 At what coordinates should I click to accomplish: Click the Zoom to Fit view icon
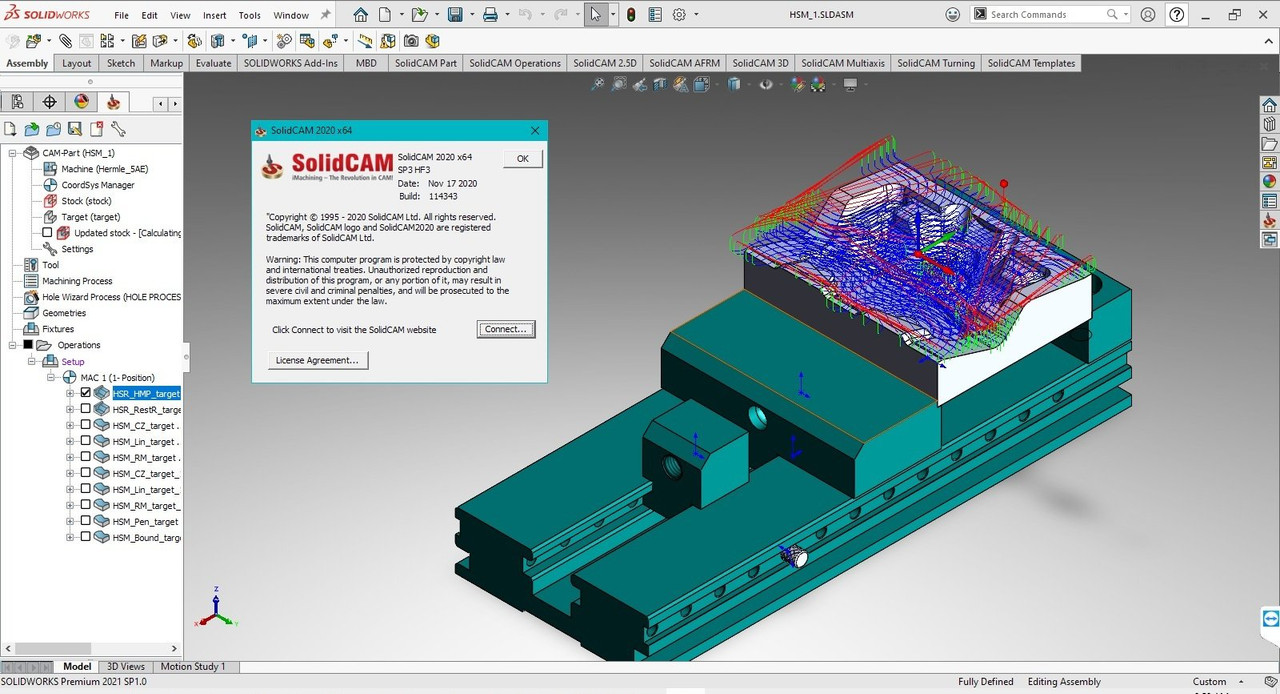coord(598,85)
